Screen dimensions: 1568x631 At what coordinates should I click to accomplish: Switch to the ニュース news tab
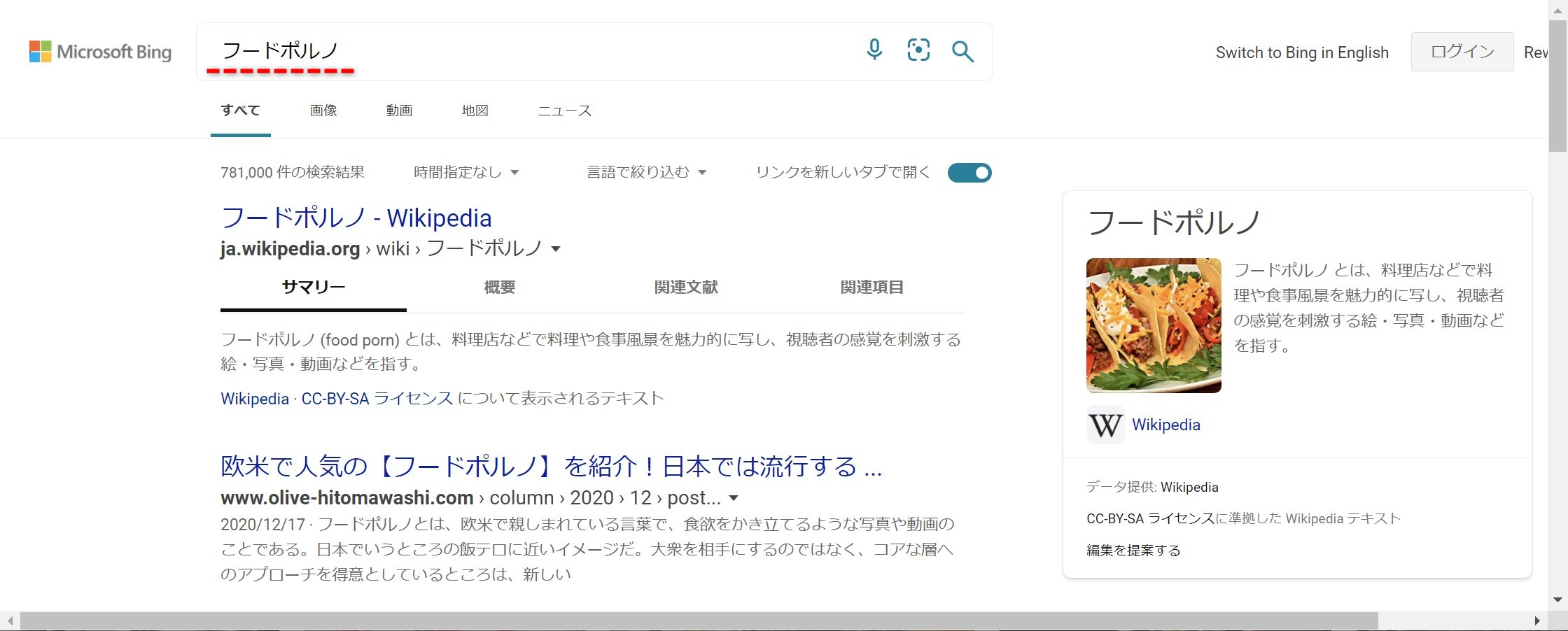point(565,111)
